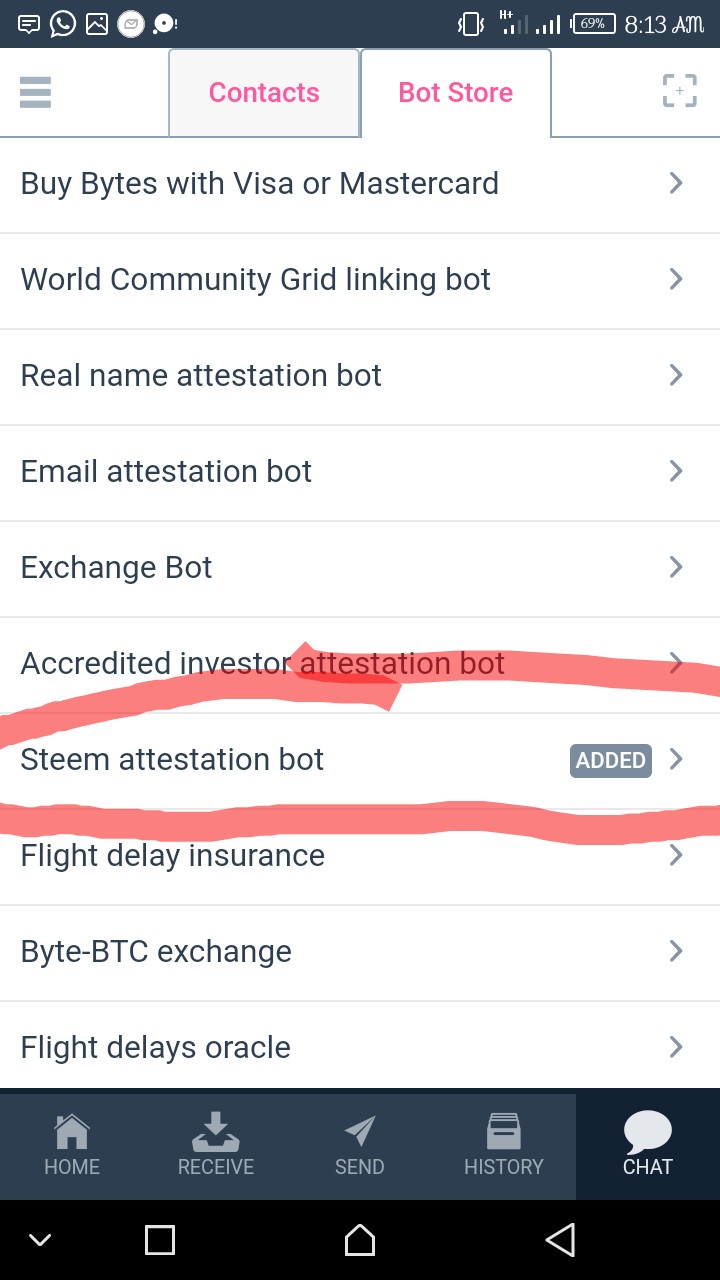Open the hamburger menu icon
The height and width of the screenshot is (1280, 720).
[x=35, y=92]
